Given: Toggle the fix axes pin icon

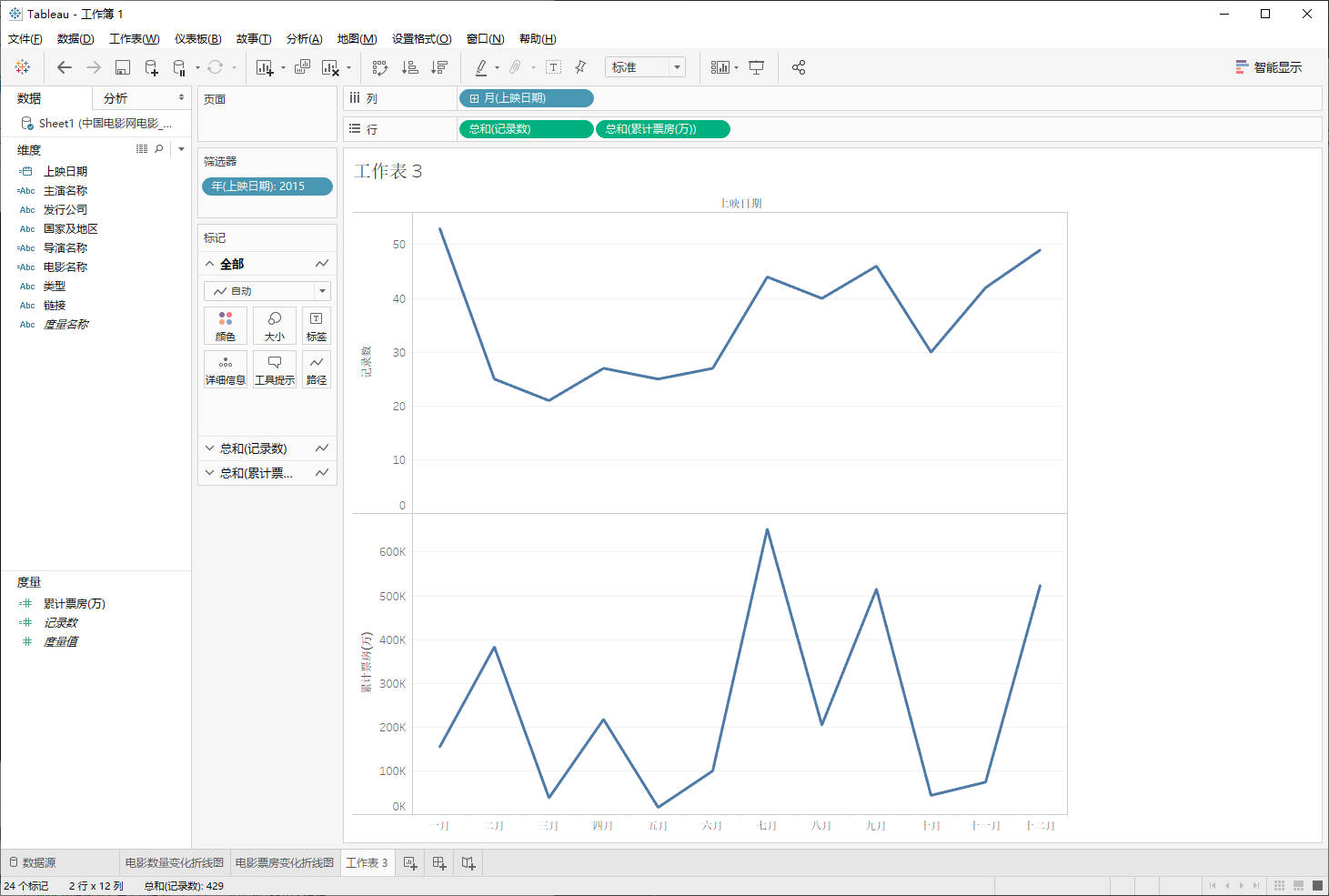Looking at the screenshot, I should point(580,67).
